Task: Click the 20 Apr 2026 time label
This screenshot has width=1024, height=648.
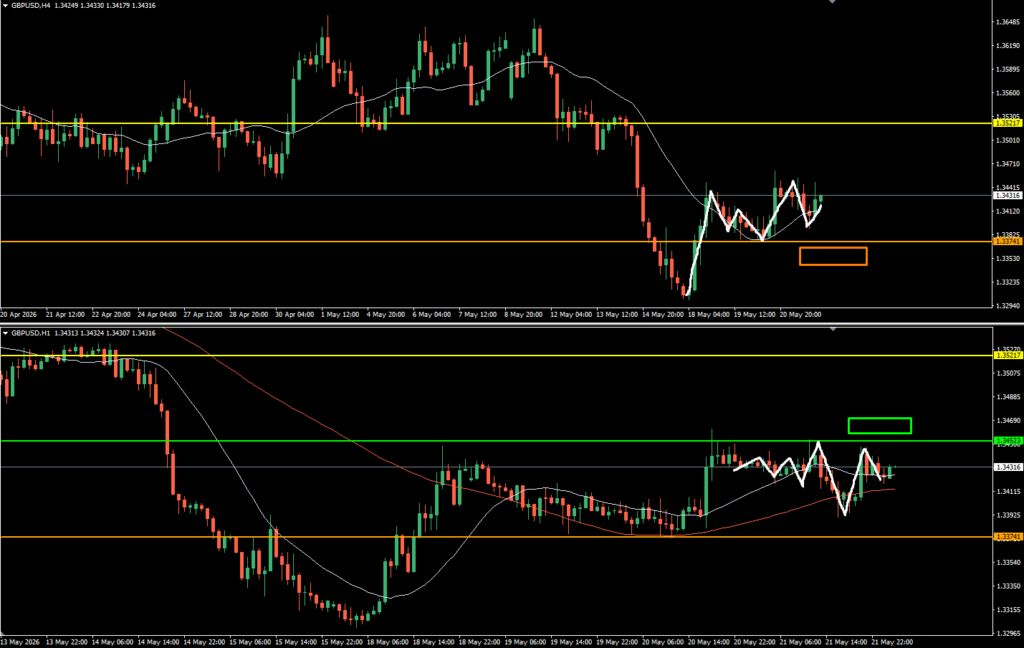Action: [19, 315]
